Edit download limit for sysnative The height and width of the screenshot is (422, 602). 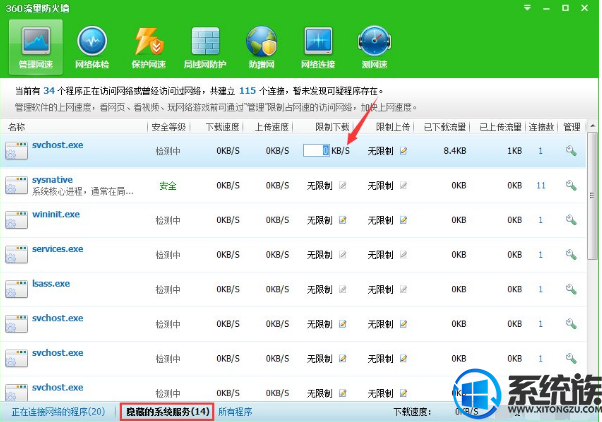click(342, 186)
